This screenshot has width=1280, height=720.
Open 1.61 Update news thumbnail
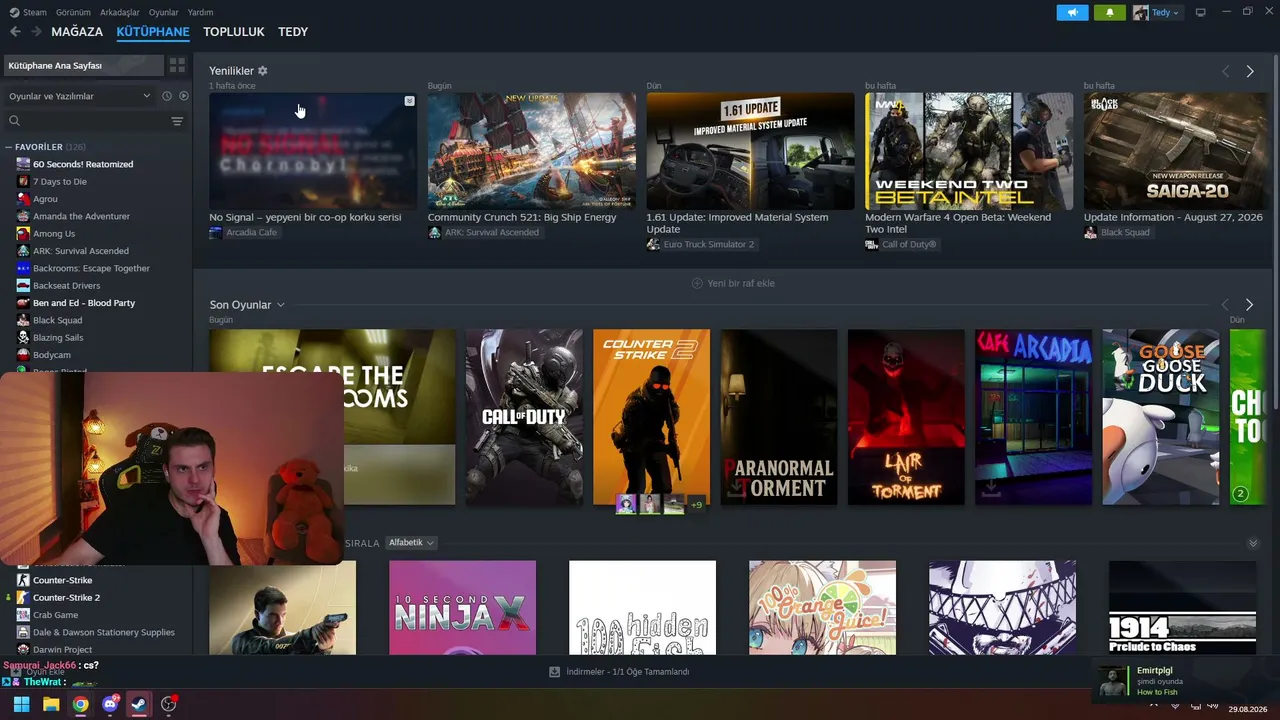[x=750, y=151]
